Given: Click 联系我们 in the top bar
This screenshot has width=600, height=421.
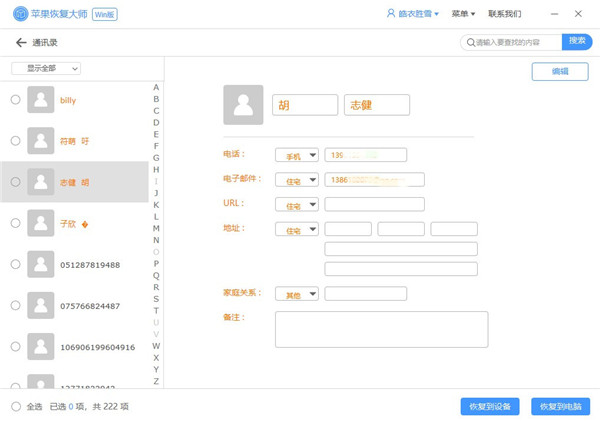Looking at the screenshot, I should point(504,14).
